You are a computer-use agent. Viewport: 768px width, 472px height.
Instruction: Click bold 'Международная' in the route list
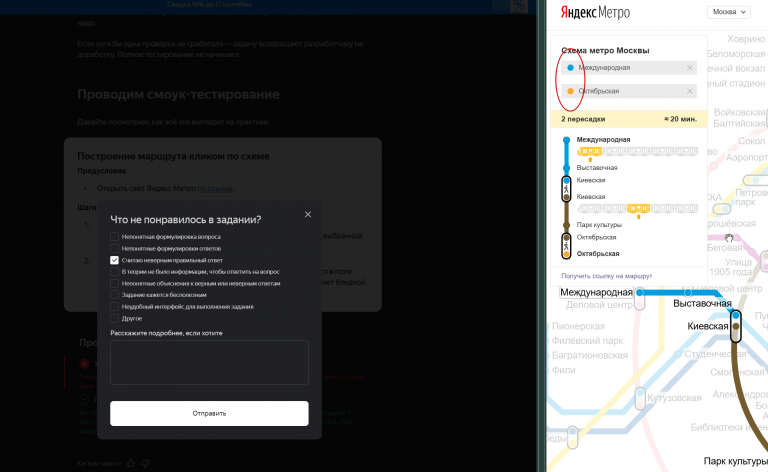(x=603, y=140)
